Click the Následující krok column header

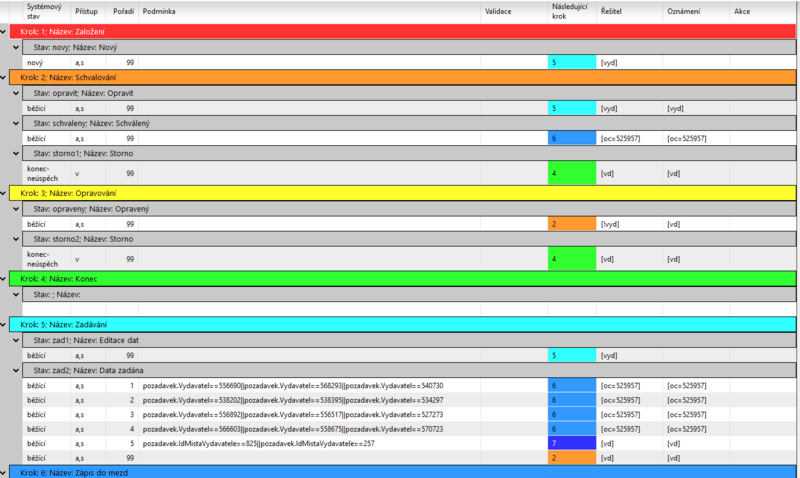tap(572, 11)
